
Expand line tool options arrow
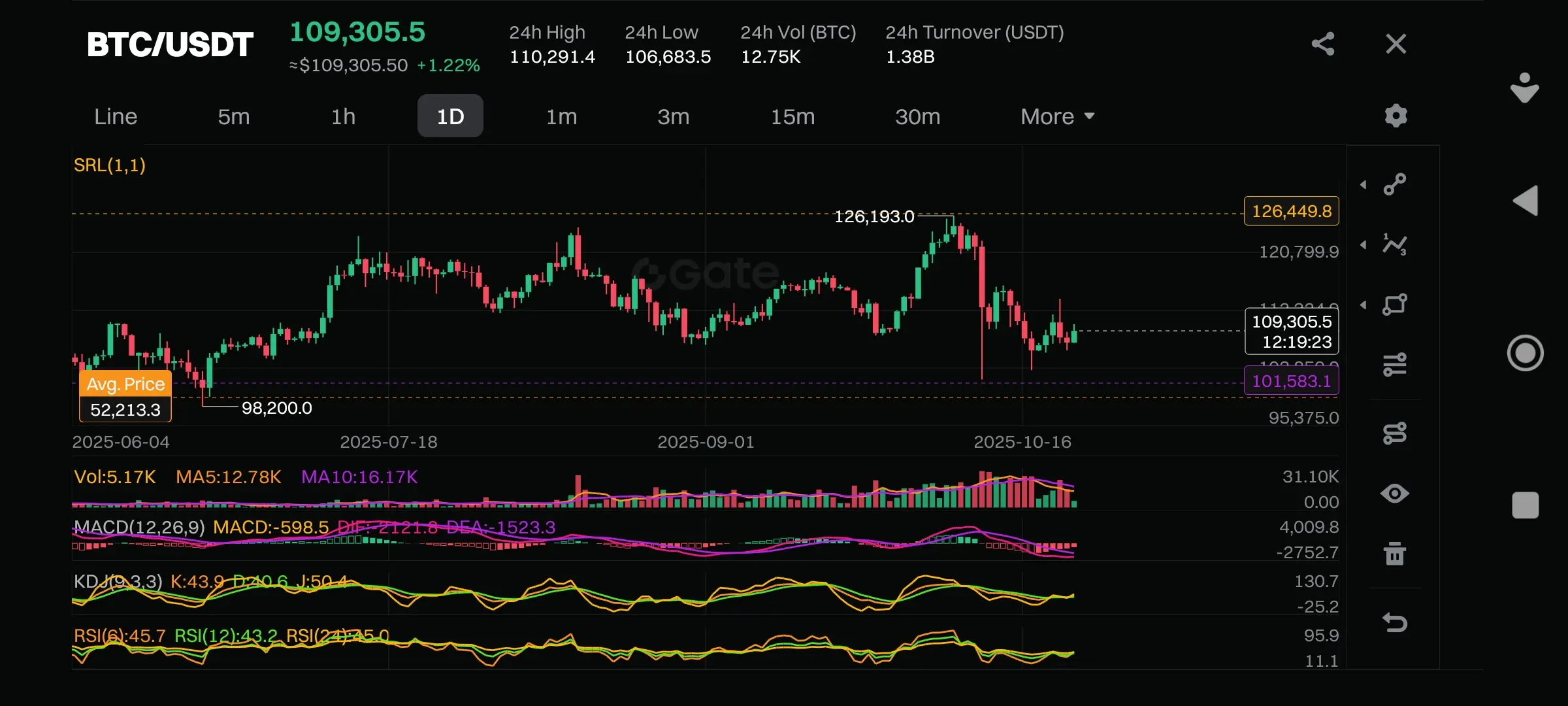[x=1364, y=185]
